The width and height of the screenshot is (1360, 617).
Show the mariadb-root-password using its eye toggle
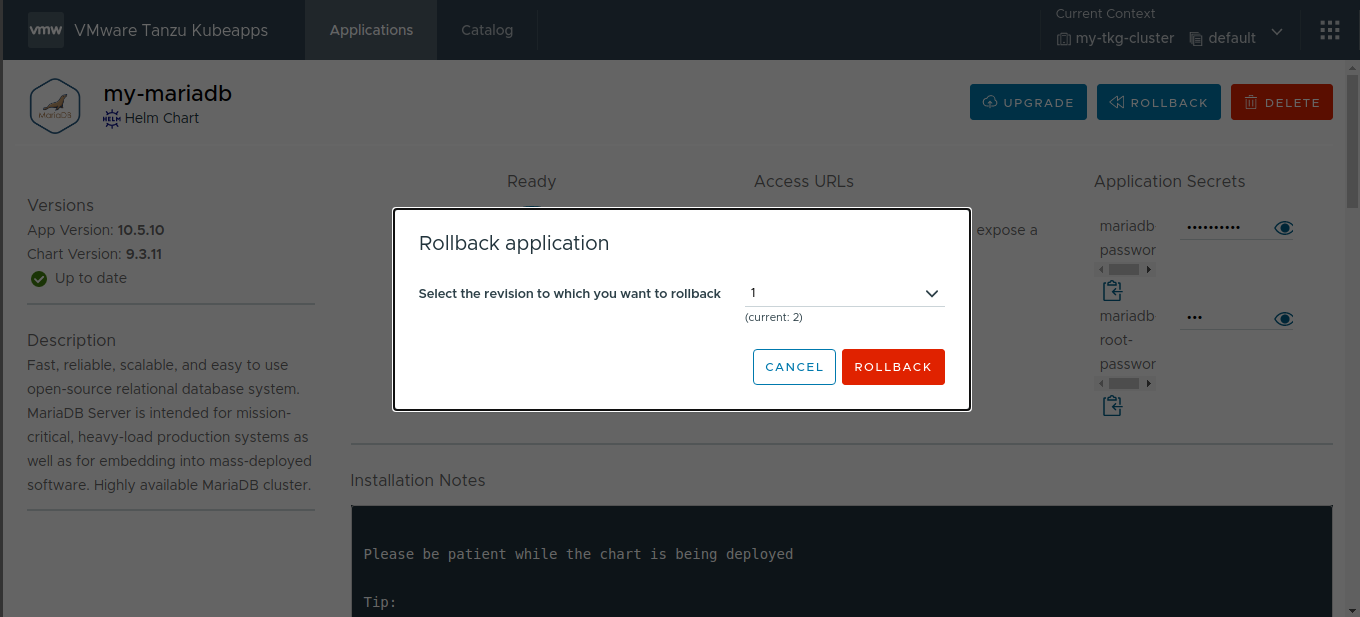point(1283,319)
